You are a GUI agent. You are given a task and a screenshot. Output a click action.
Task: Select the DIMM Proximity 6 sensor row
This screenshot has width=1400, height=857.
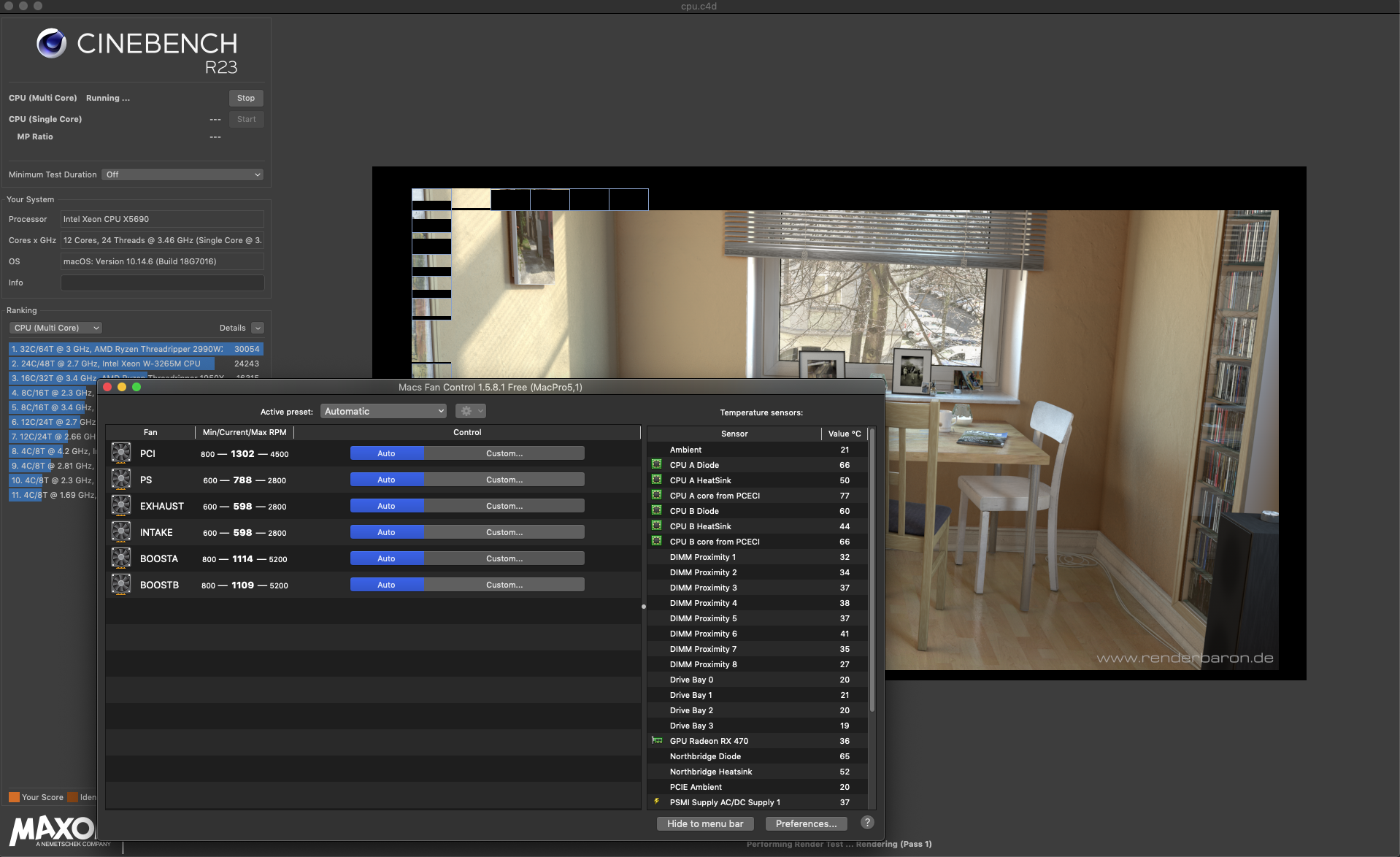[758, 634]
